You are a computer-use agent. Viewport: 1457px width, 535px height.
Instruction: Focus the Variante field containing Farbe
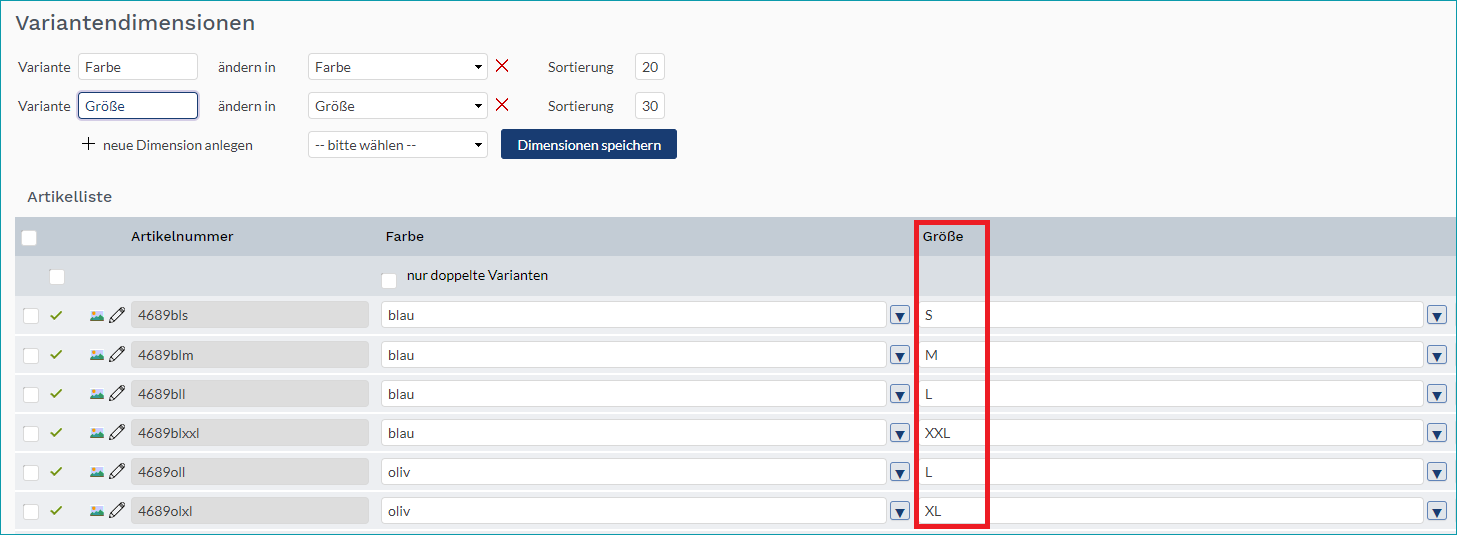[138, 67]
